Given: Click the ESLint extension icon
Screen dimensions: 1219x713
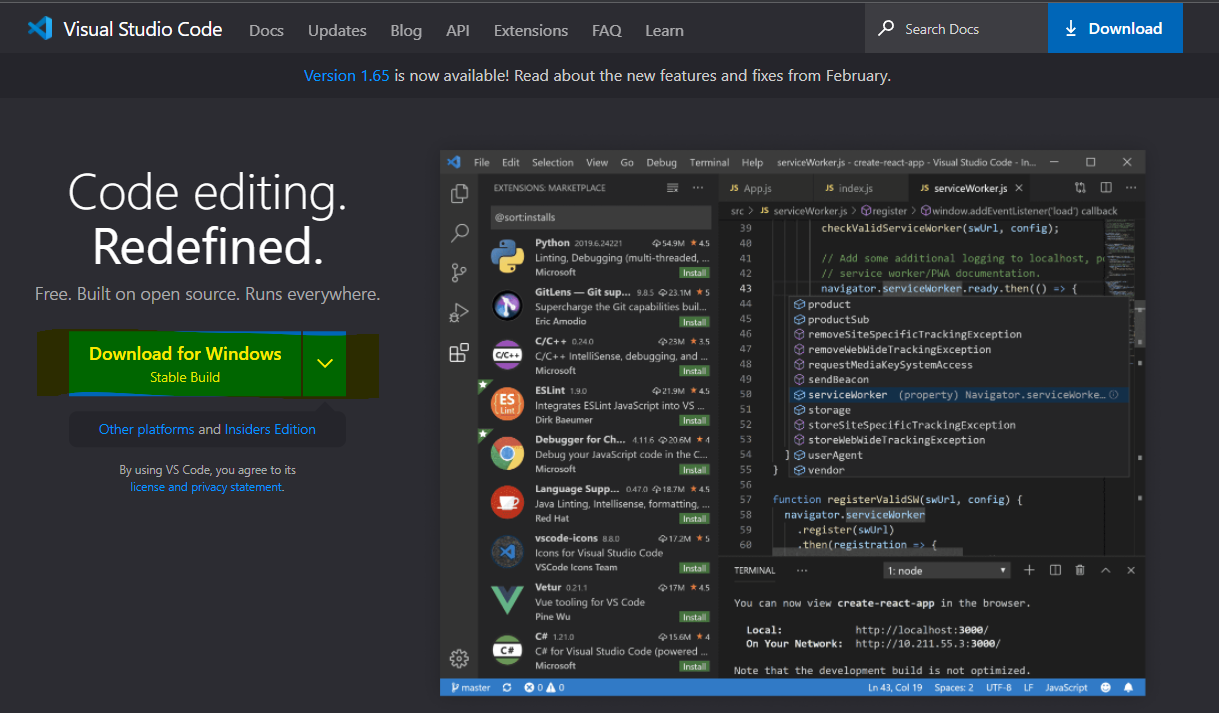Looking at the screenshot, I should point(507,404).
